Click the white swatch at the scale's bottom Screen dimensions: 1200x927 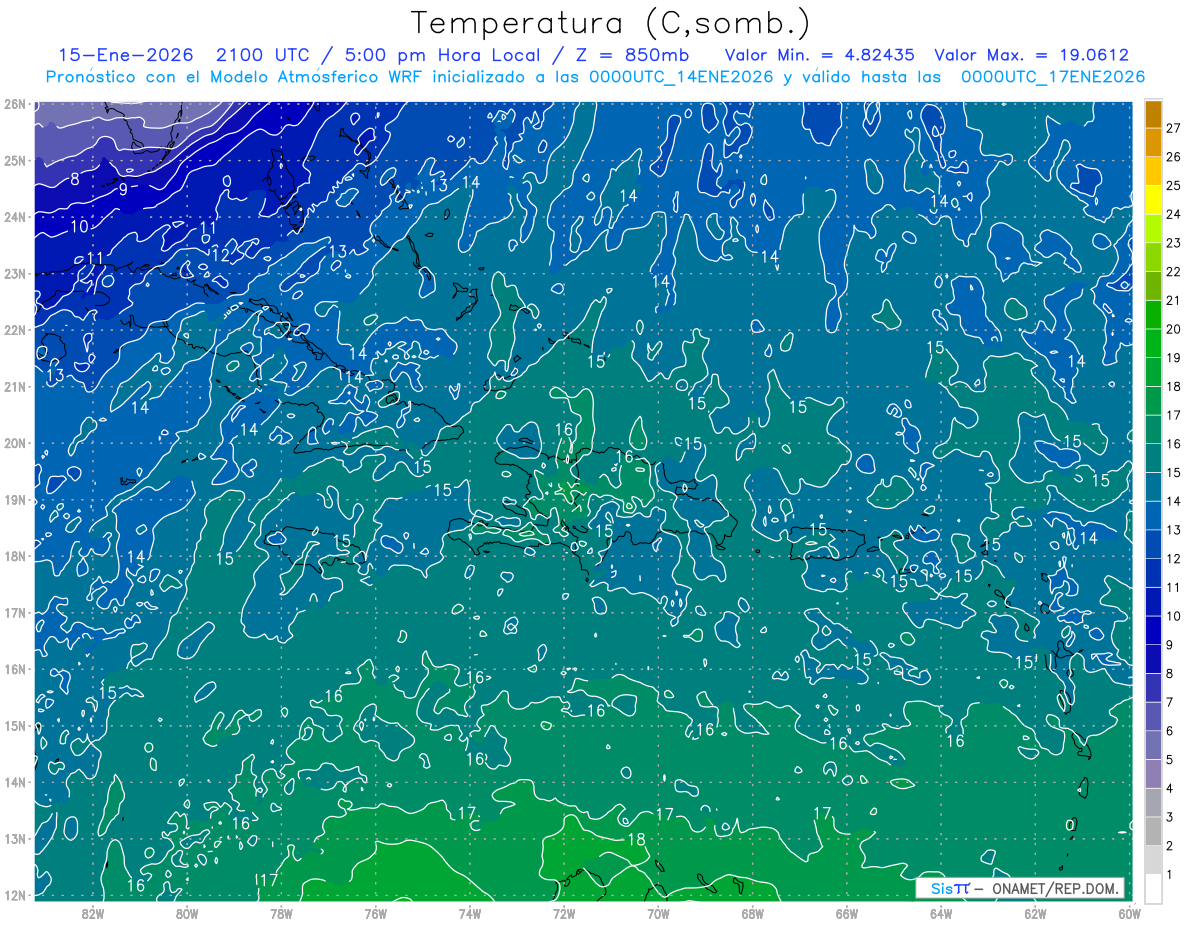coord(1153,888)
